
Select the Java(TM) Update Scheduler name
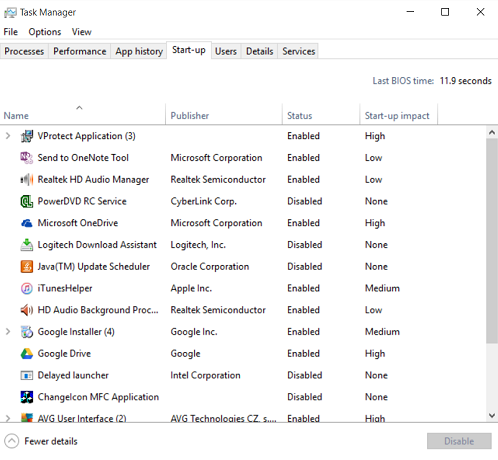point(93,267)
